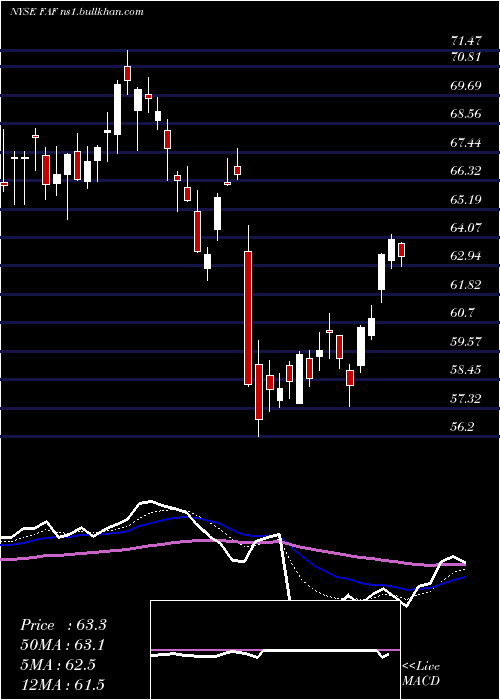Click the tall white candlestick peaking near 69.69
This screenshot has width=500, height=700.
117,109
